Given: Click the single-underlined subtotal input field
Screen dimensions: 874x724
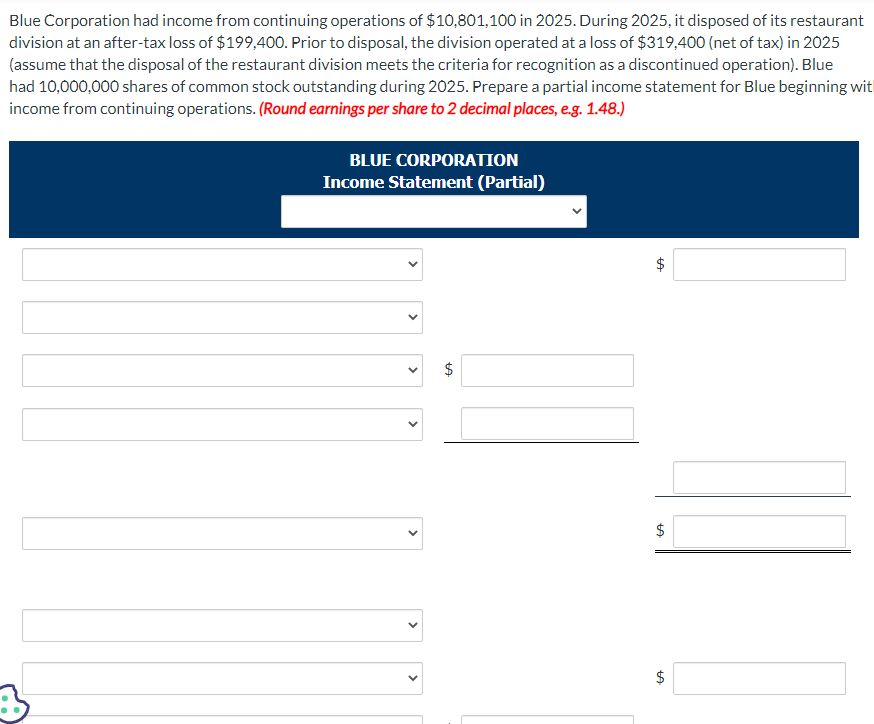Looking at the screenshot, I should click(x=759, y=478).
